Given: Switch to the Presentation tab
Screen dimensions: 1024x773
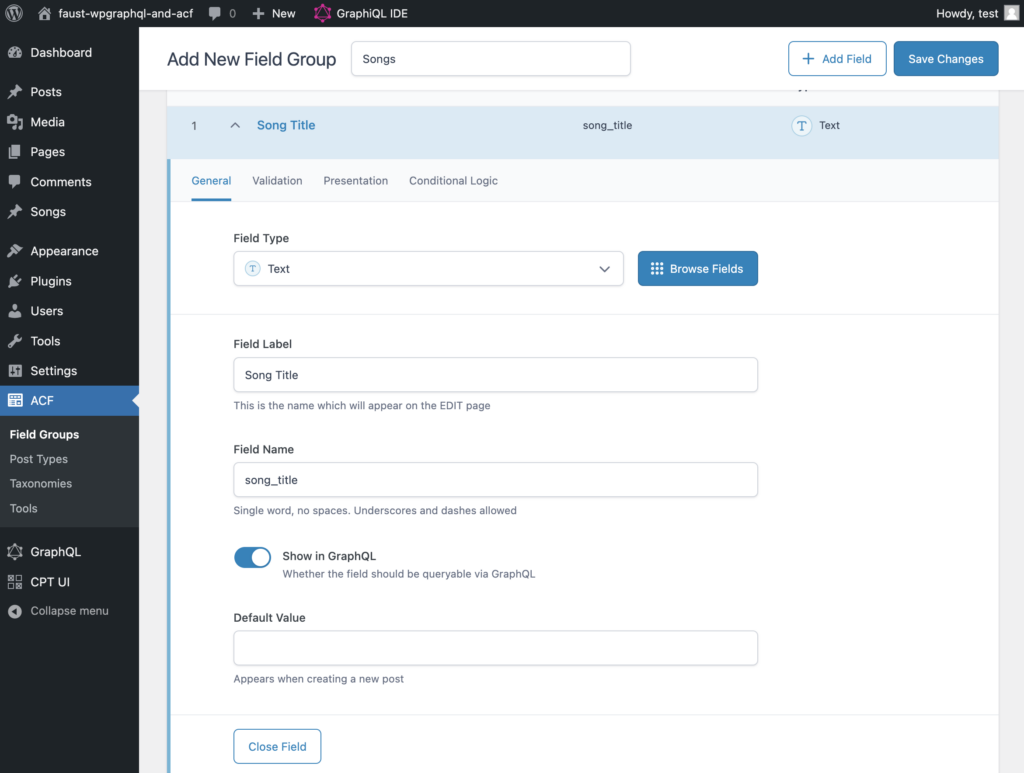Looking at the screenshot, I should pyautogui.click(x=355, y=181).
